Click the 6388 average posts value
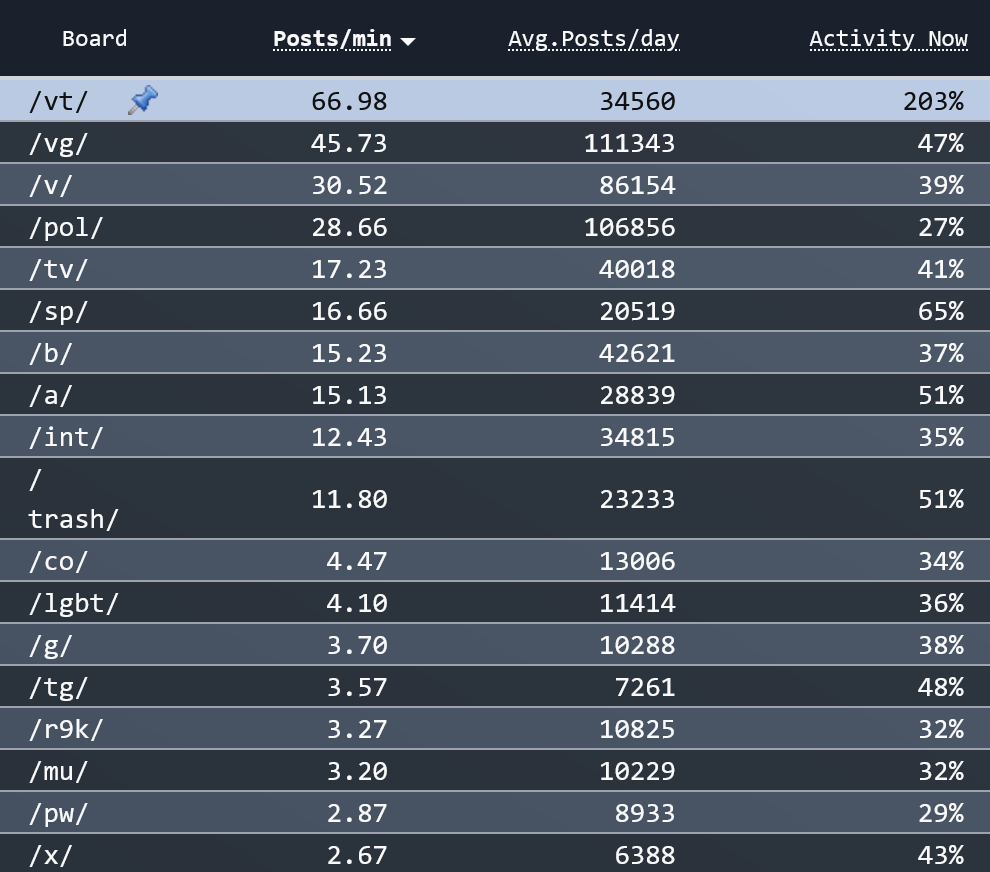This screenshot has height=872, width=990. (645, 855)
